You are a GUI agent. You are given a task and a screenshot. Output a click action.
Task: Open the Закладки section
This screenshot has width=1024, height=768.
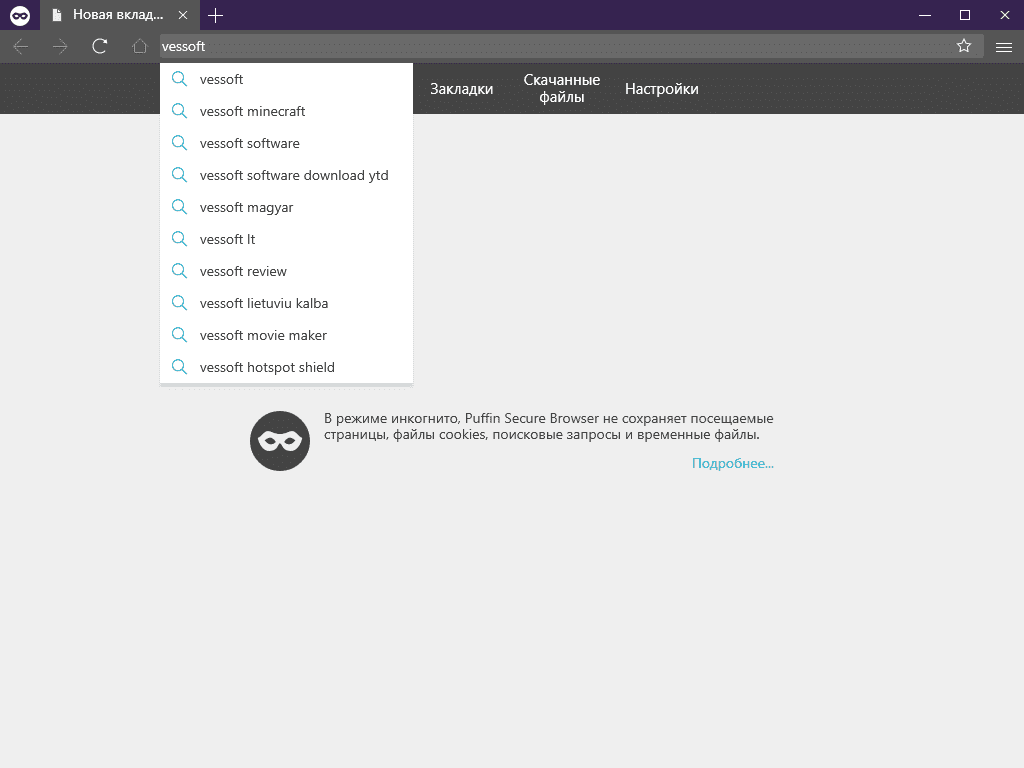(x=461, y=89)
